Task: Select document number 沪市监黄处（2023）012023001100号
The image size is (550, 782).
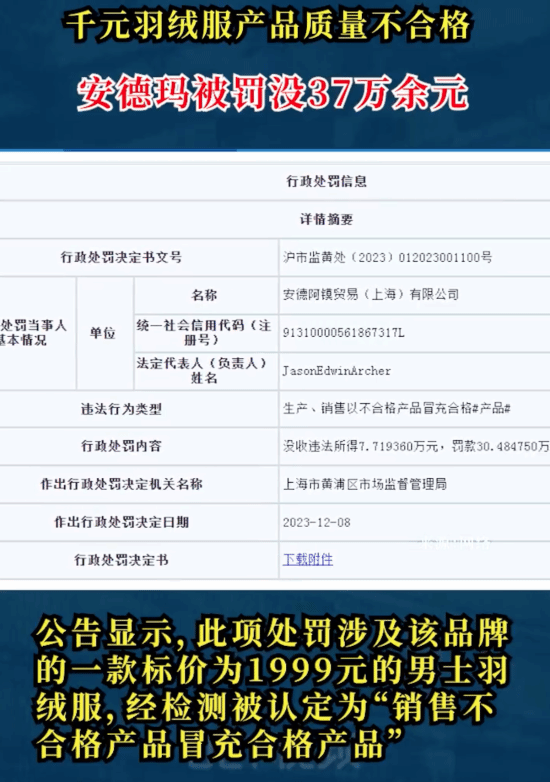Action: [x=387, y=257]
